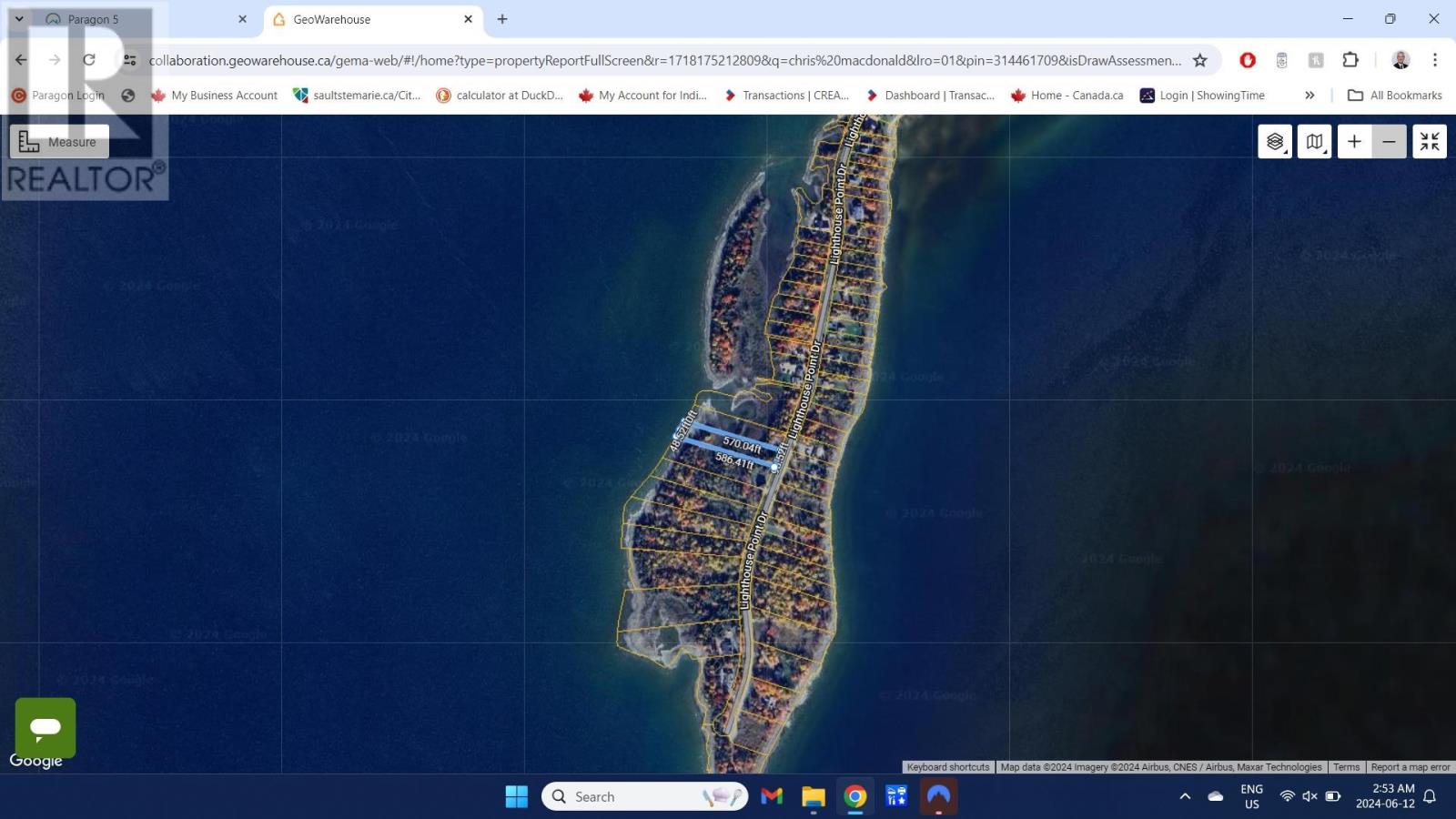Open the All Bookmarks folder
This screenshot has height=819, width=1456.
pyautogui.click(x=1395, y=96)
